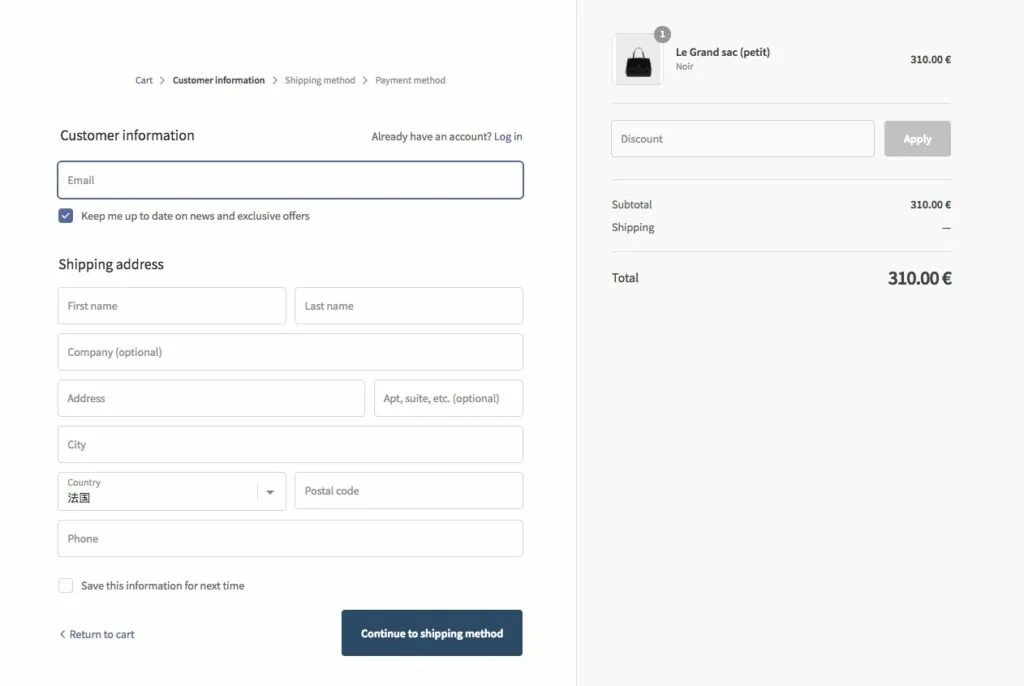Click the Discount code field
The width and height of the screenshot is (1024, 686).
pyautogui.click(x=742, y=139)
